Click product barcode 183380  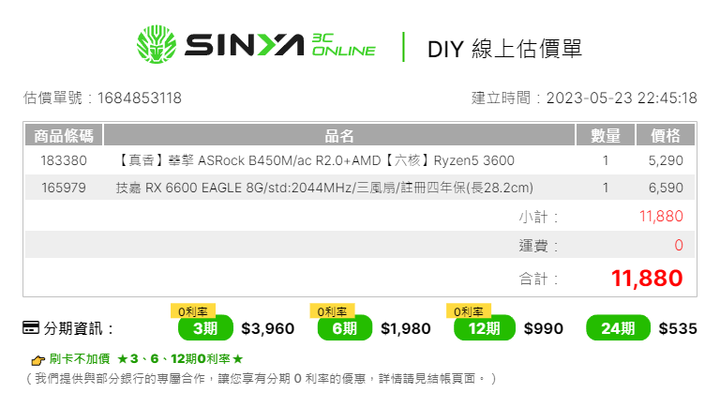tap(64, 161)
